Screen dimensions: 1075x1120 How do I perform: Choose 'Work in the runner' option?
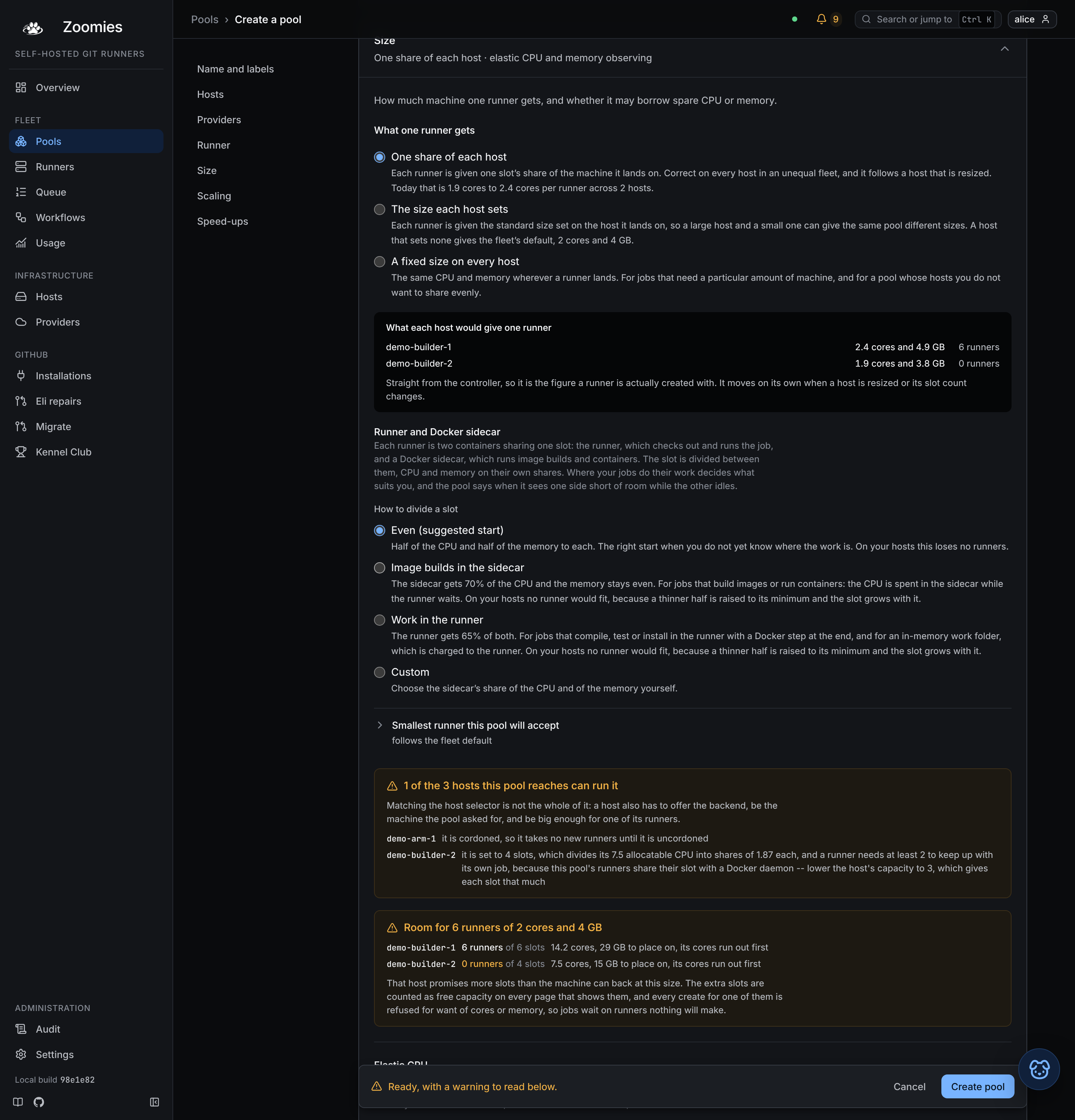pos(379,620)
